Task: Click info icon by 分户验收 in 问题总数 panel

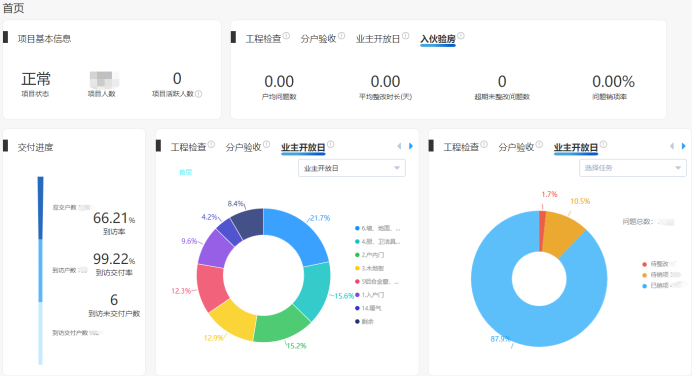Action: point(539,144)
